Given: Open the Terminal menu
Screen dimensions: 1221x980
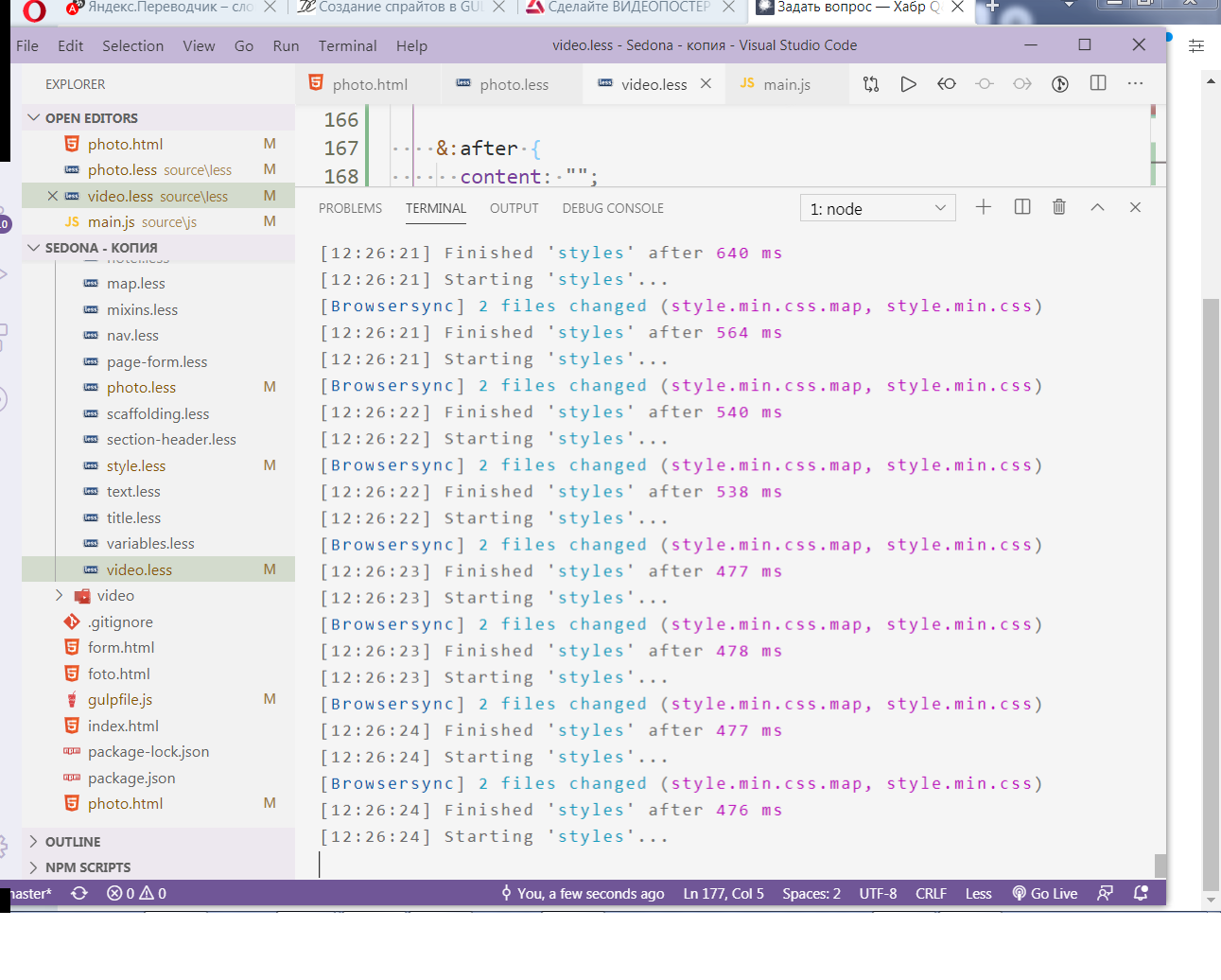Looking at the screenshot, I should pos(347,45).
